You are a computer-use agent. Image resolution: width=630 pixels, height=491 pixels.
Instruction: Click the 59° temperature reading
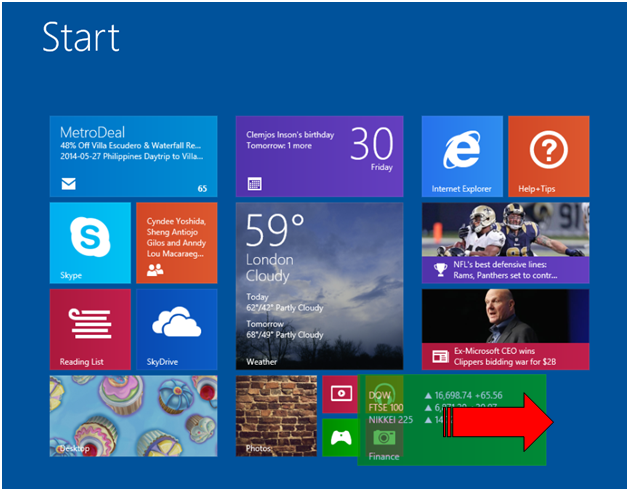coord(275,230)
